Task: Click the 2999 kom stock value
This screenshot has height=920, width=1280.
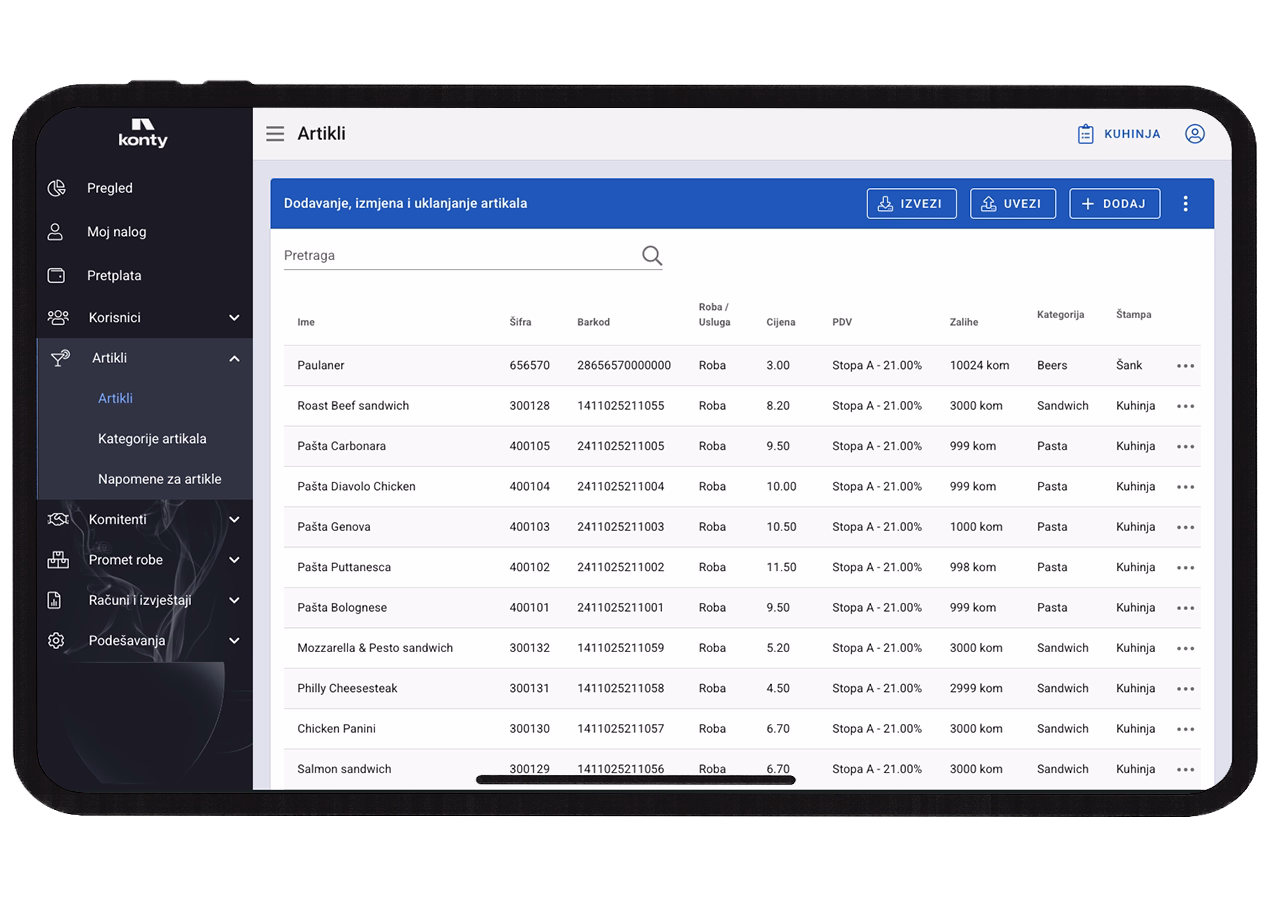Action: tap(976, 689)
